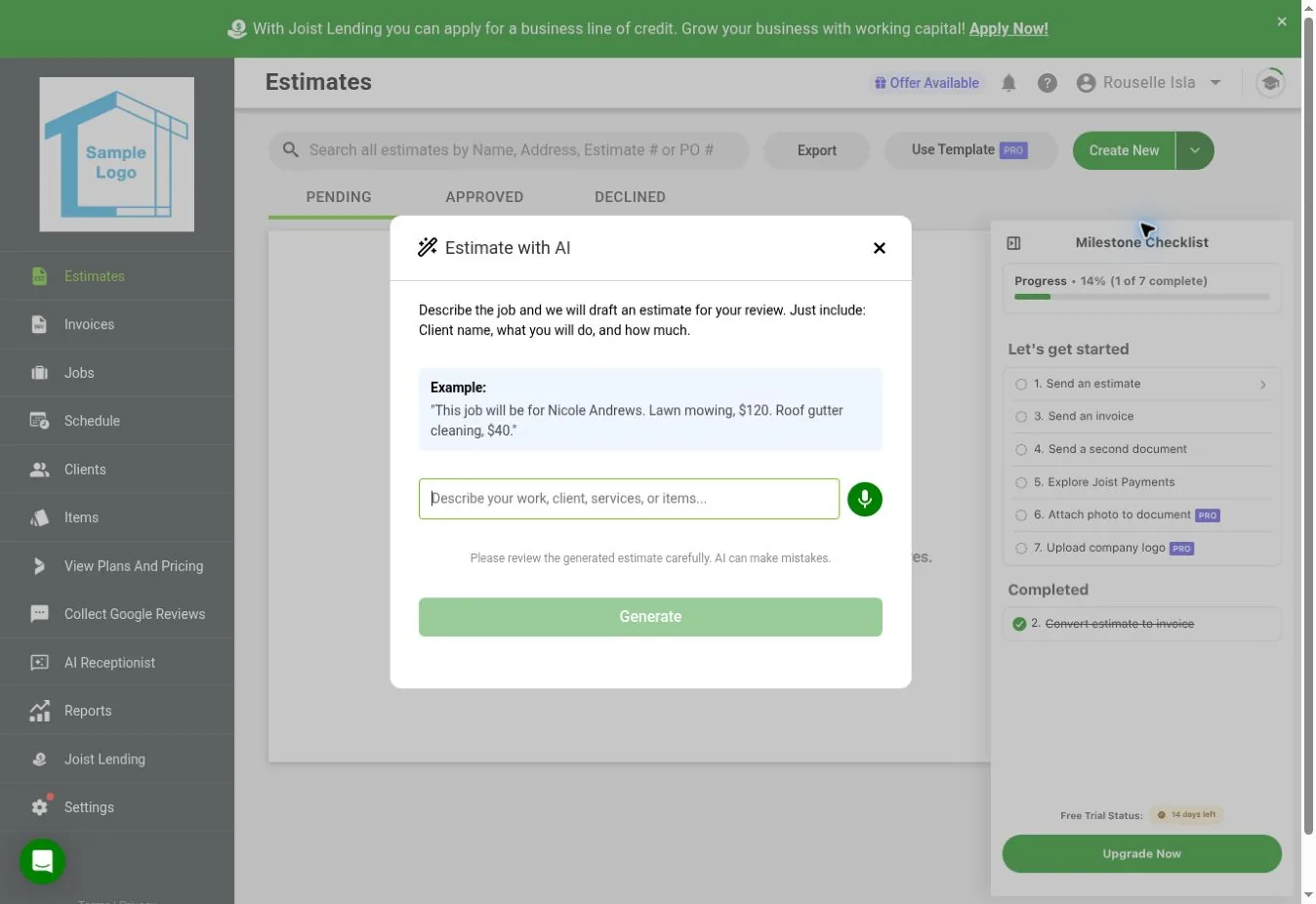Viewport: 1316px width, 904px height.
Task: Expand the Rouselle Isla account menu
Action: coord(1215,83)
